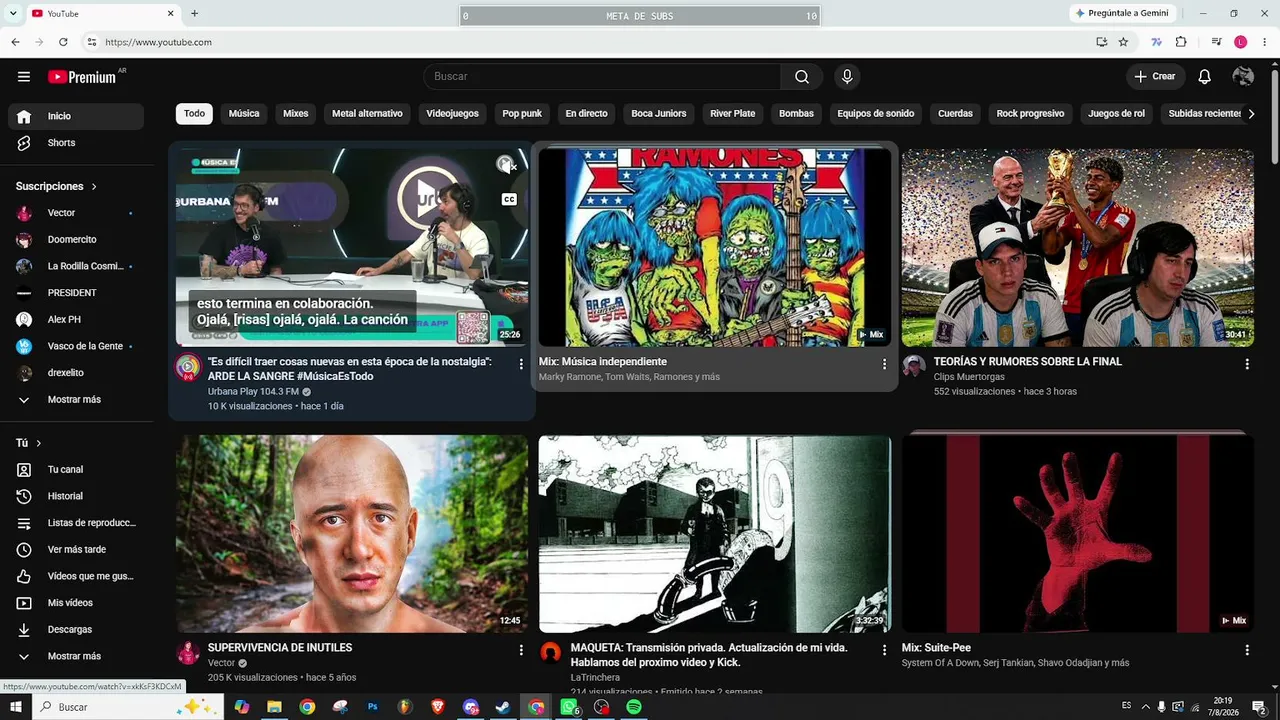The height and width of the screenshot is (720, 1280).
Task: Click the search magnifier button
Action: pos(802,77)
